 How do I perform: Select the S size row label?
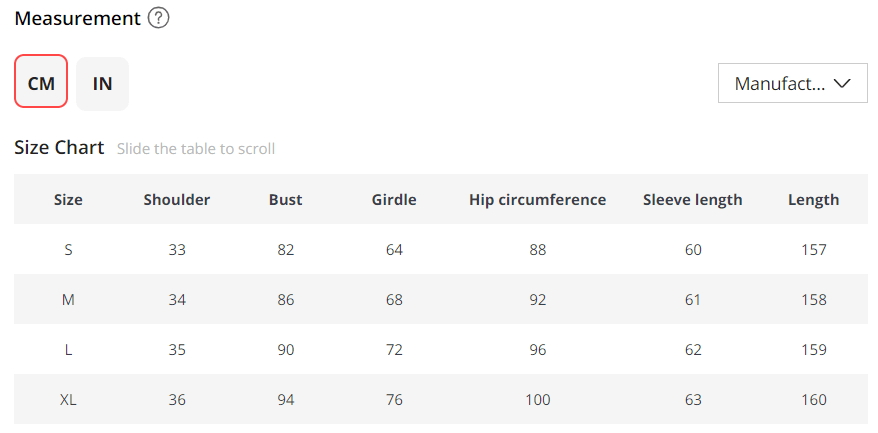pos(68,249)
